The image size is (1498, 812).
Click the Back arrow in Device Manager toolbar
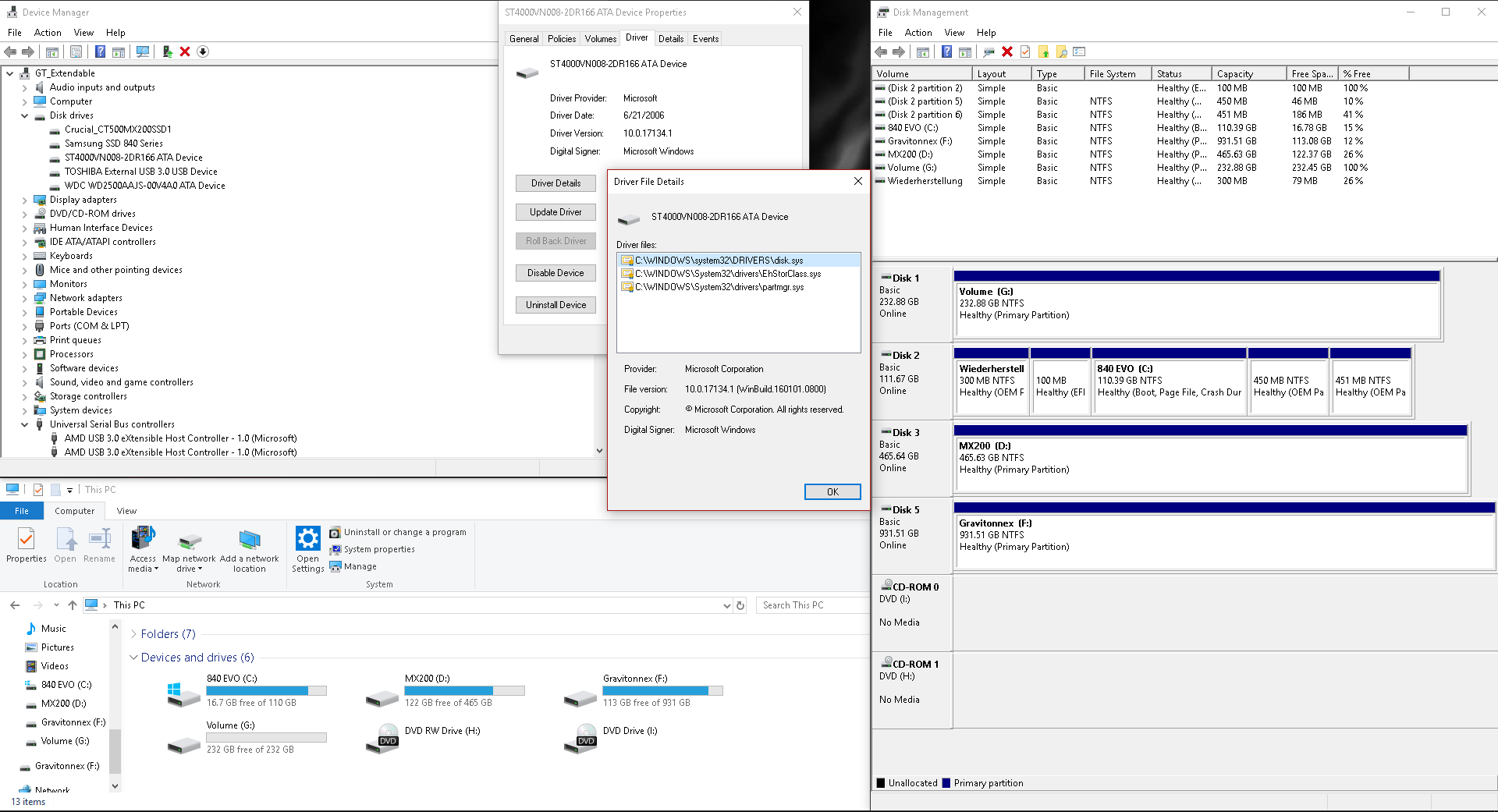click(x=10, y=51)
